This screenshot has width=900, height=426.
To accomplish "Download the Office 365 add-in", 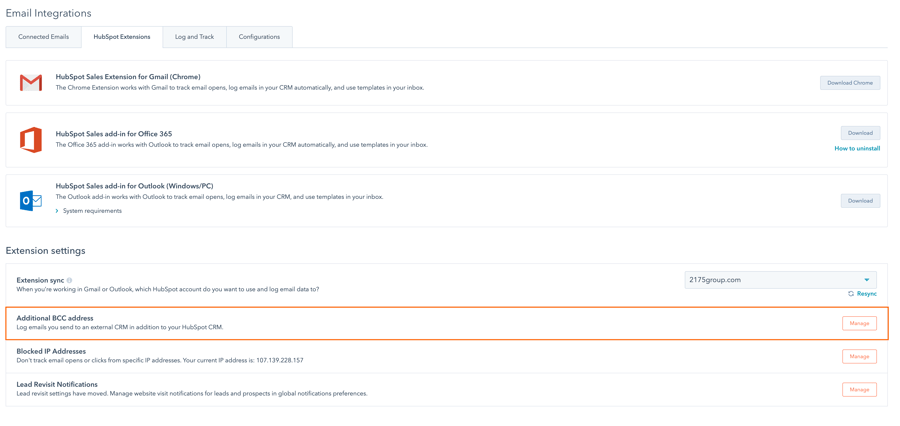I will point(860,133).
